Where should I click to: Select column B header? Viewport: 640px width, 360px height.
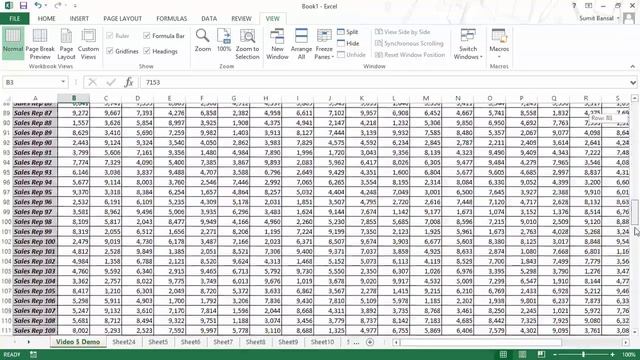point(74,98)
